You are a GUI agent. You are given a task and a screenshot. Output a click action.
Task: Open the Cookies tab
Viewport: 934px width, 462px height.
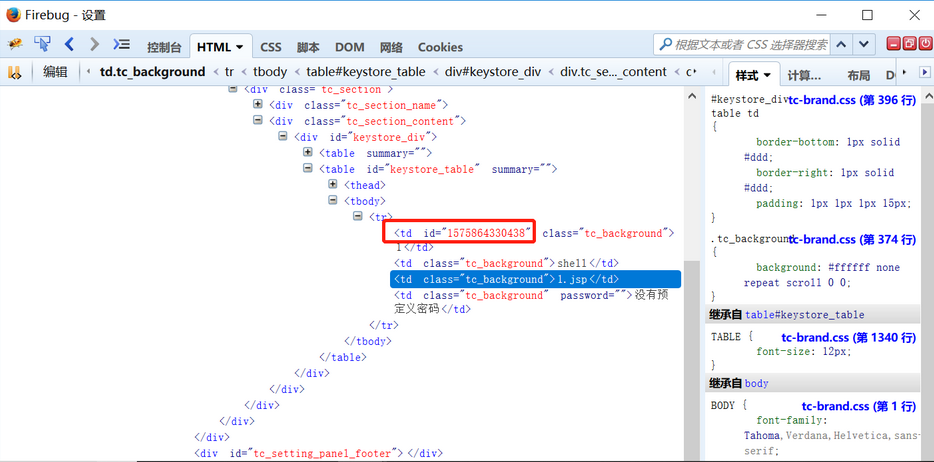coord(440,48)
